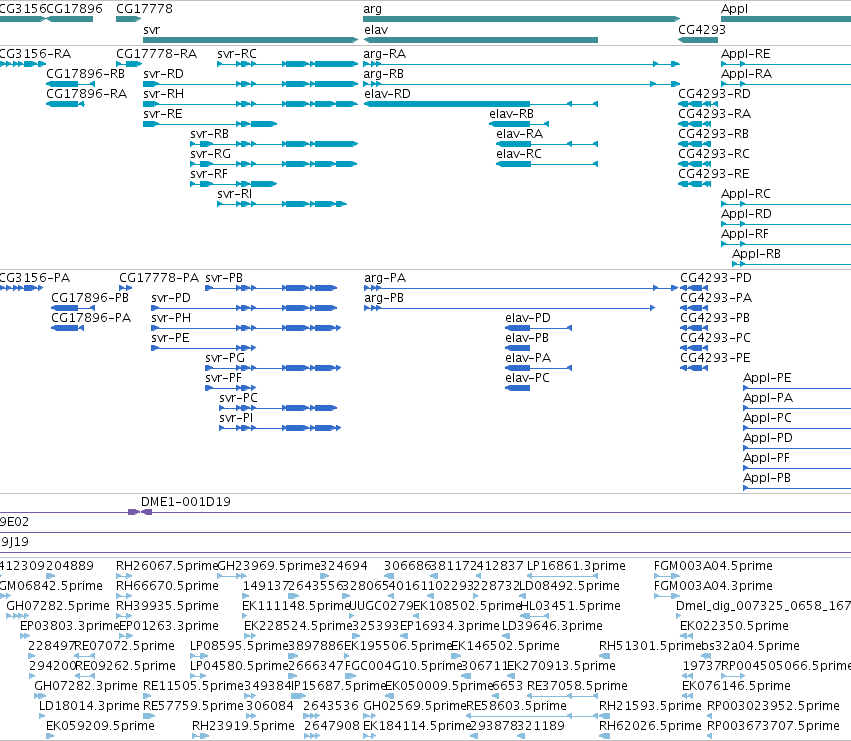Click protein arg-PA label
851x741 pixels.
pyautogui.click(x=385, y=278)
